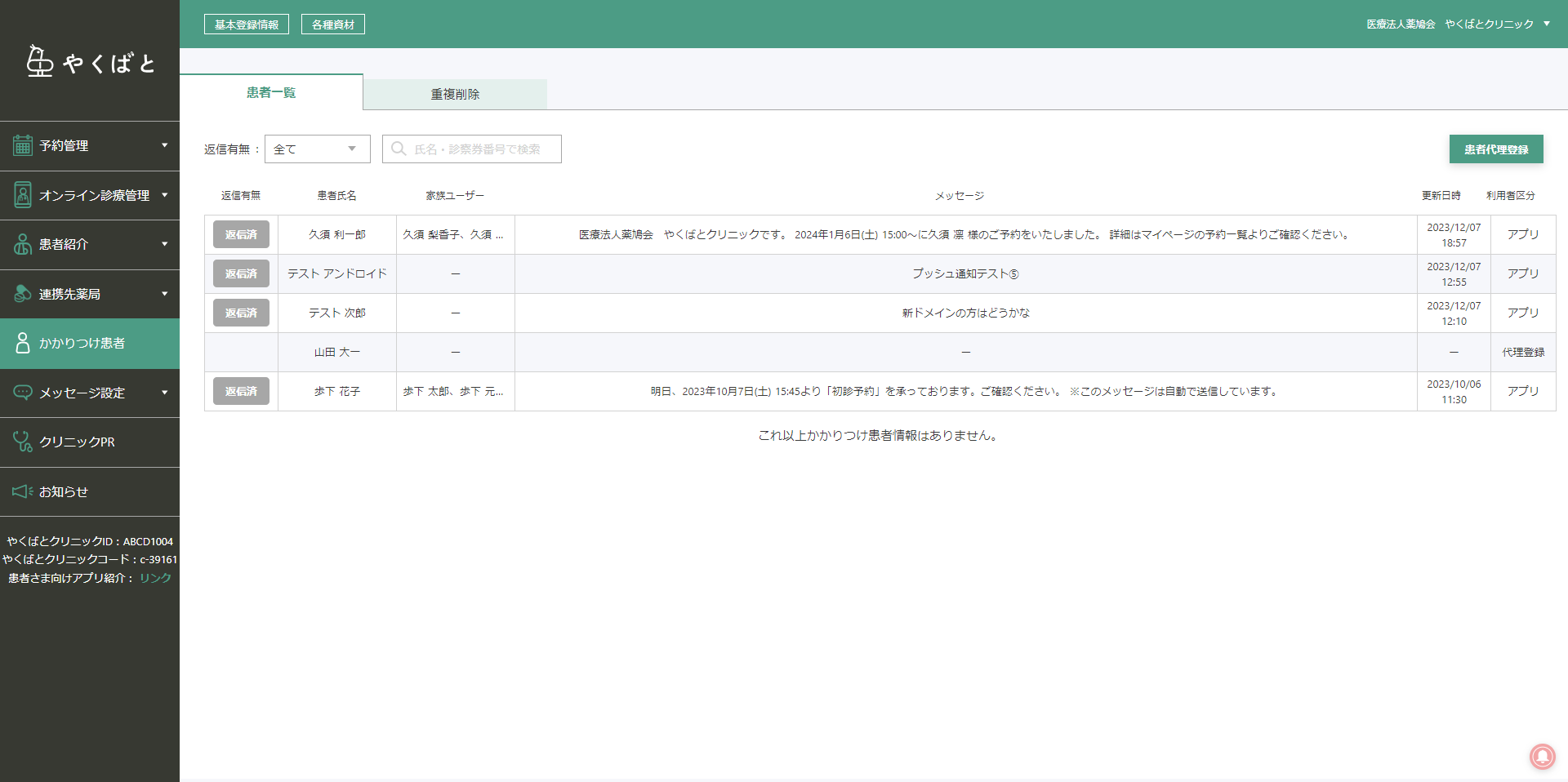Click the 家族ユーザー column header
This screenshot has width=1568, height=782.
point(455,195)
